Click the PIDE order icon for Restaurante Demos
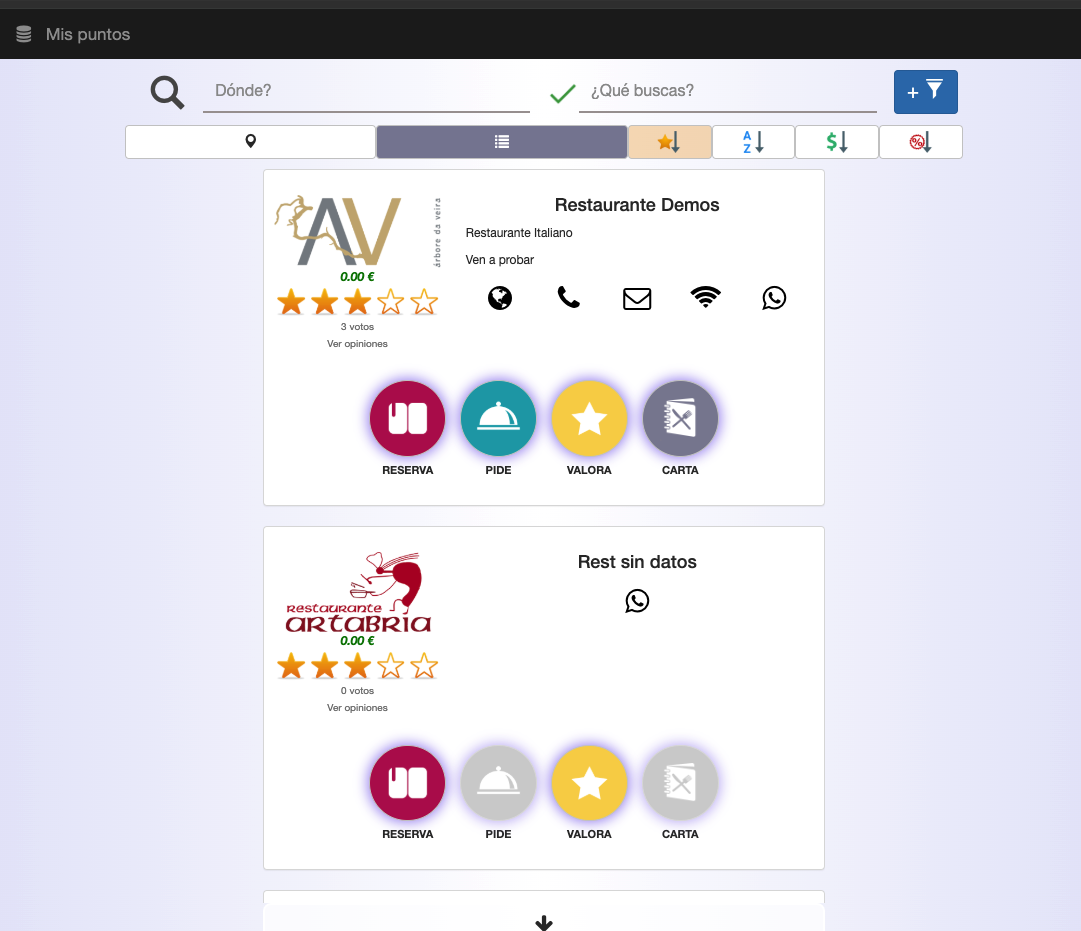Screen dimensions: 1081x931 pyautogui.click(x=498, y=419)
